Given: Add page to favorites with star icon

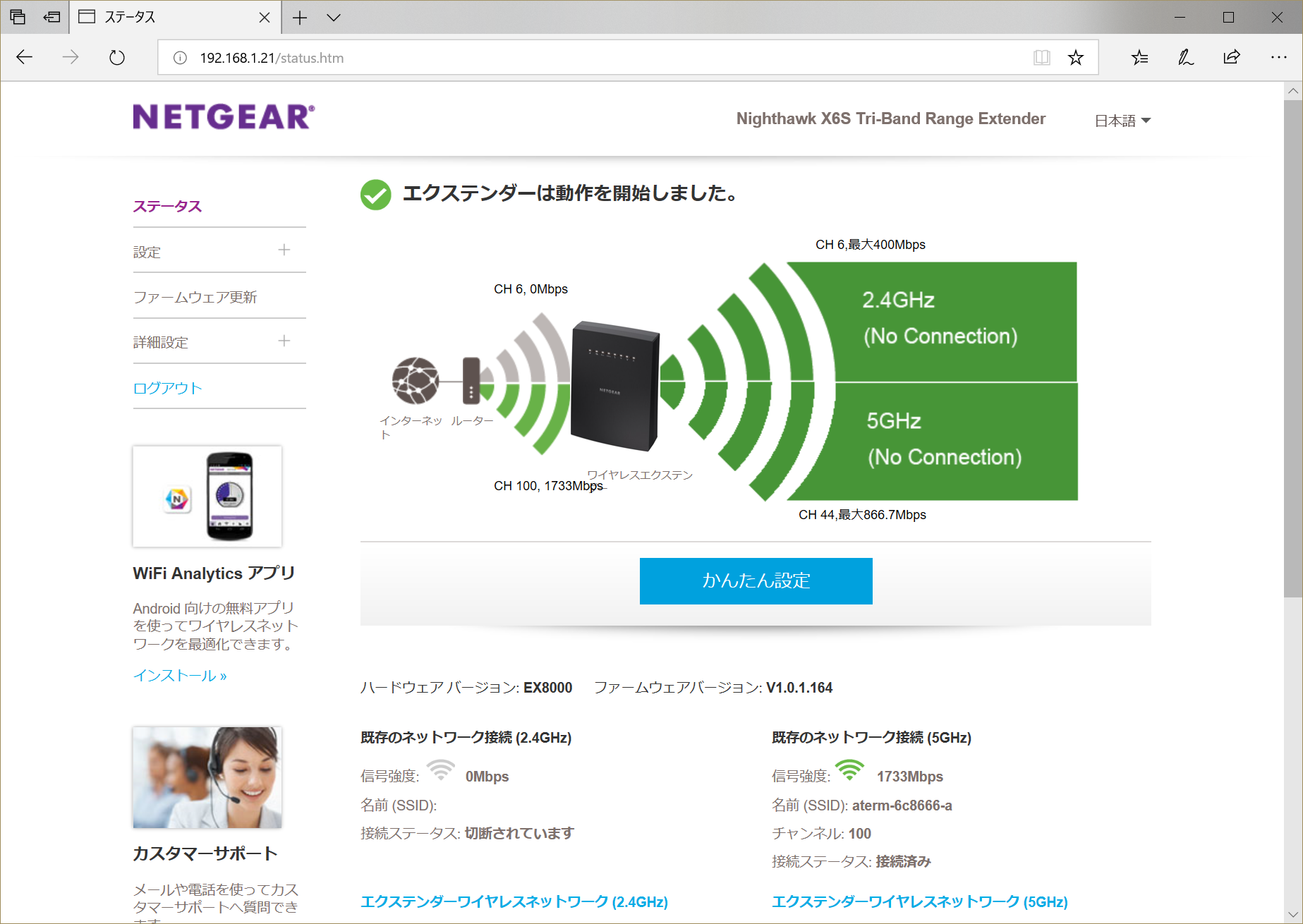Looking at the screenshot, I should 1075,58.
